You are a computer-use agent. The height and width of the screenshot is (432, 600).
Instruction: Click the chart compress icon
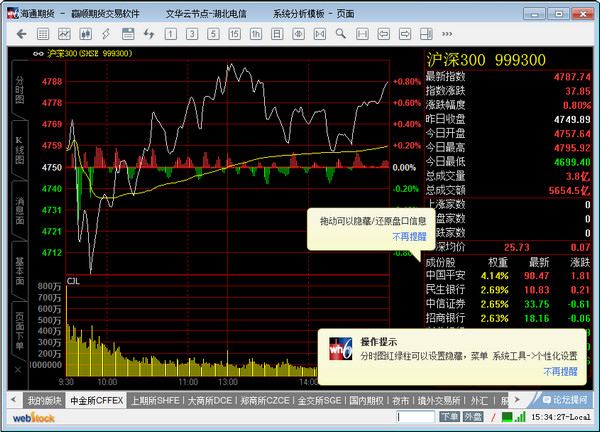click(298, 34)
